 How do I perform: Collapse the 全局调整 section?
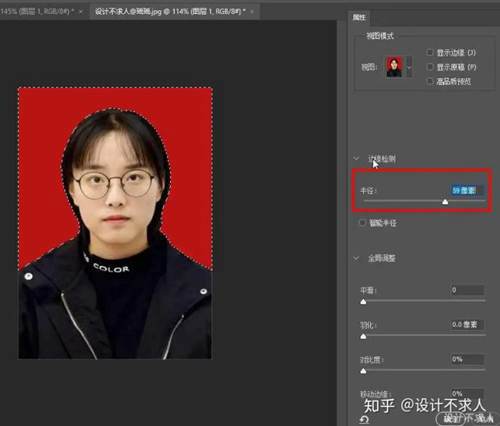pyautogui.click(x=356, y=258)
